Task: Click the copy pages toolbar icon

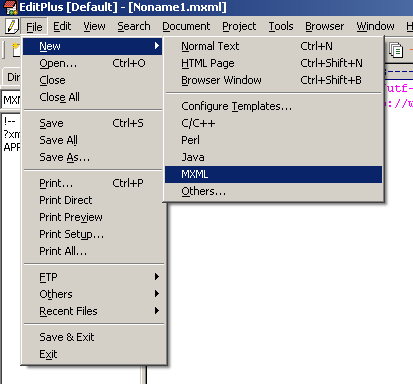Action: point(396,51)
